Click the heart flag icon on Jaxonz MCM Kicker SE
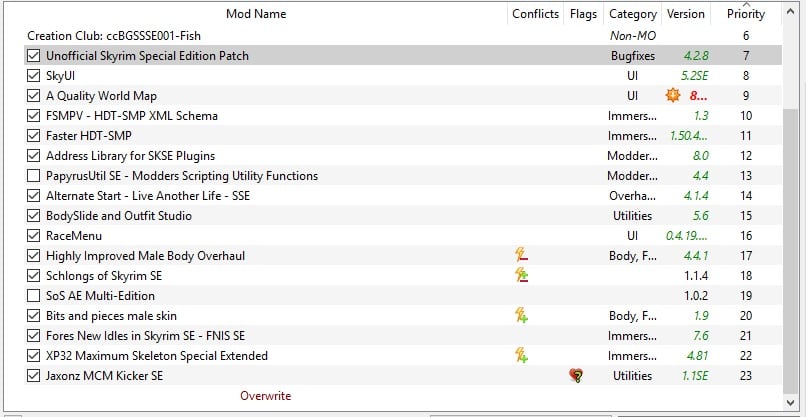This screenshot has height=417, width=806. pos(576,376)
